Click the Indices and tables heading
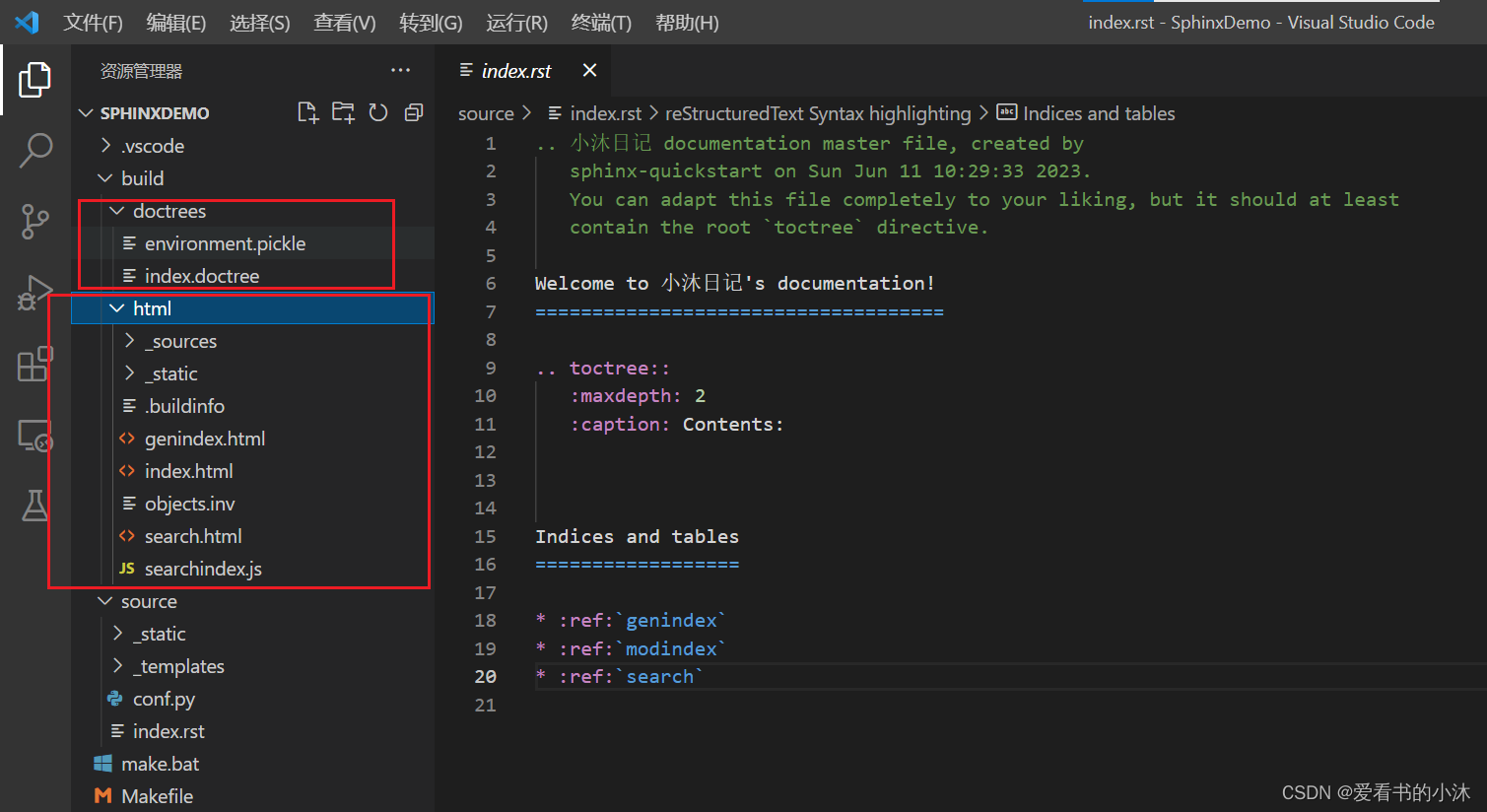 coord(637,537)
